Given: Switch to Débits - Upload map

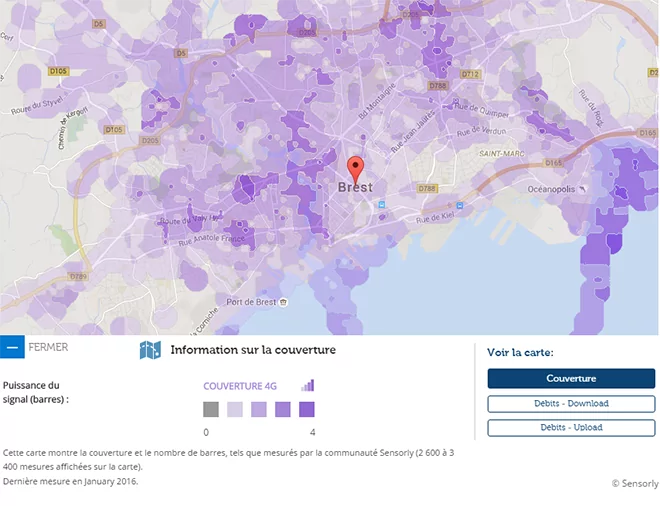Looking at the screenshot, I should (571, 427).
